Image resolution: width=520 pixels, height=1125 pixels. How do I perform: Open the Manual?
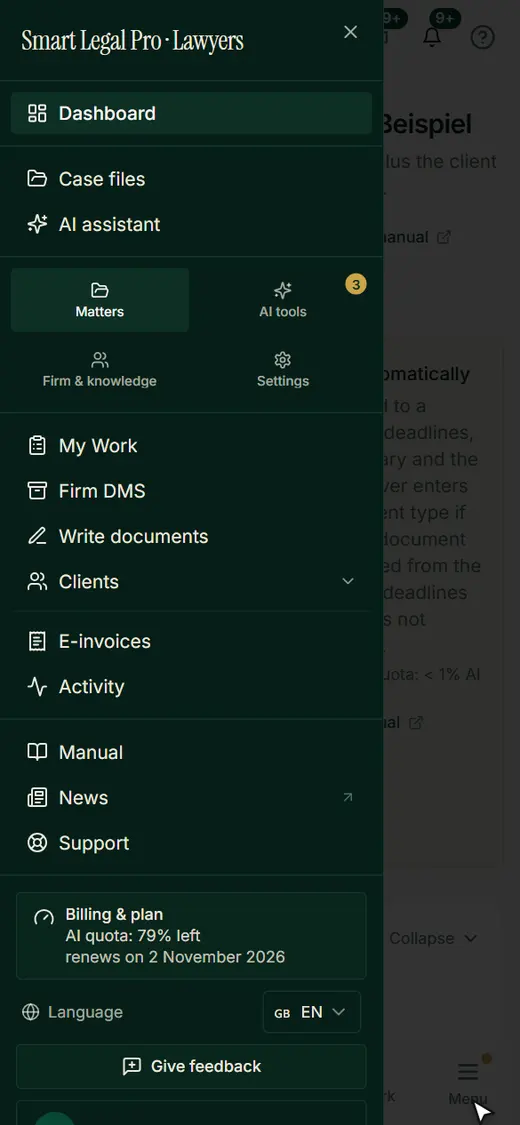click(x=191, y=752)
